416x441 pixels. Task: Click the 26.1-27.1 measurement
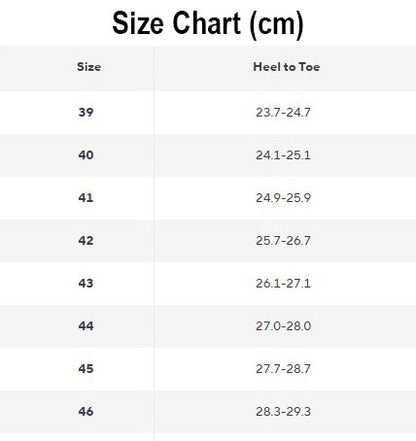(283, 283)
